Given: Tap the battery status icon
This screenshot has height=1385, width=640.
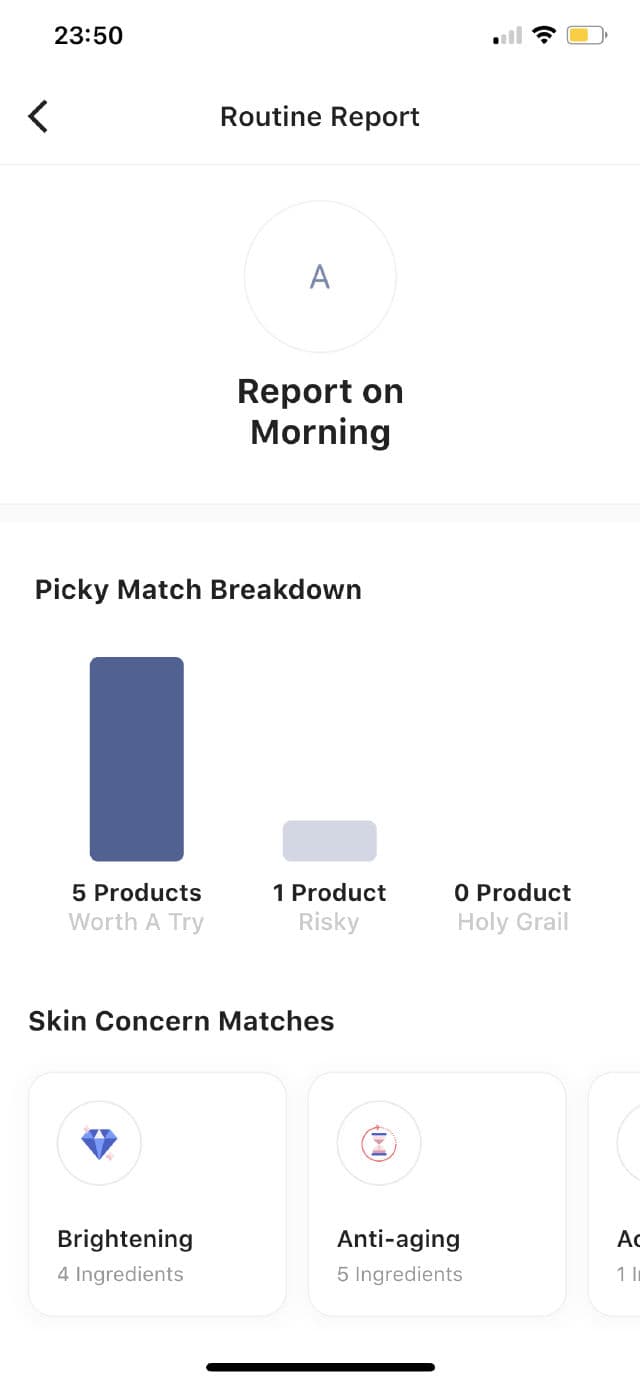Looking at the screenshot, I should tap(586, 36).
